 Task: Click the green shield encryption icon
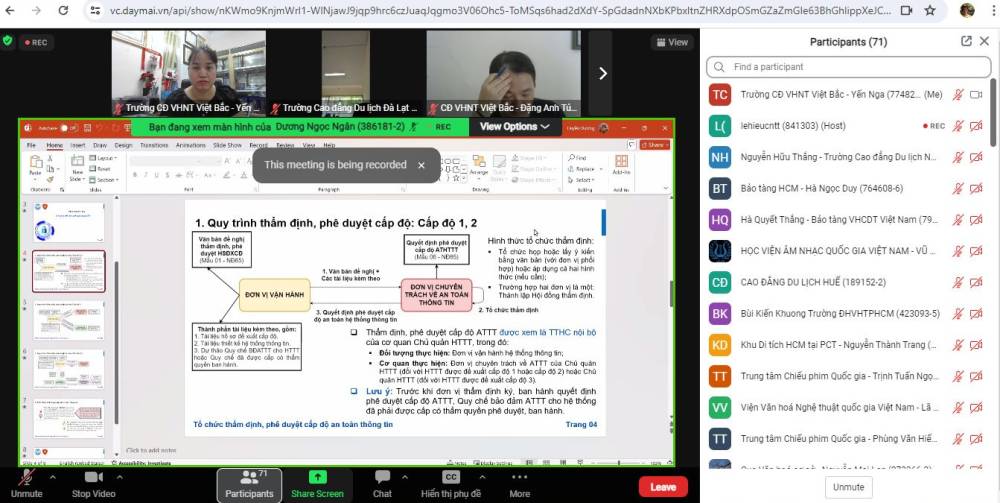pos(8,41)
